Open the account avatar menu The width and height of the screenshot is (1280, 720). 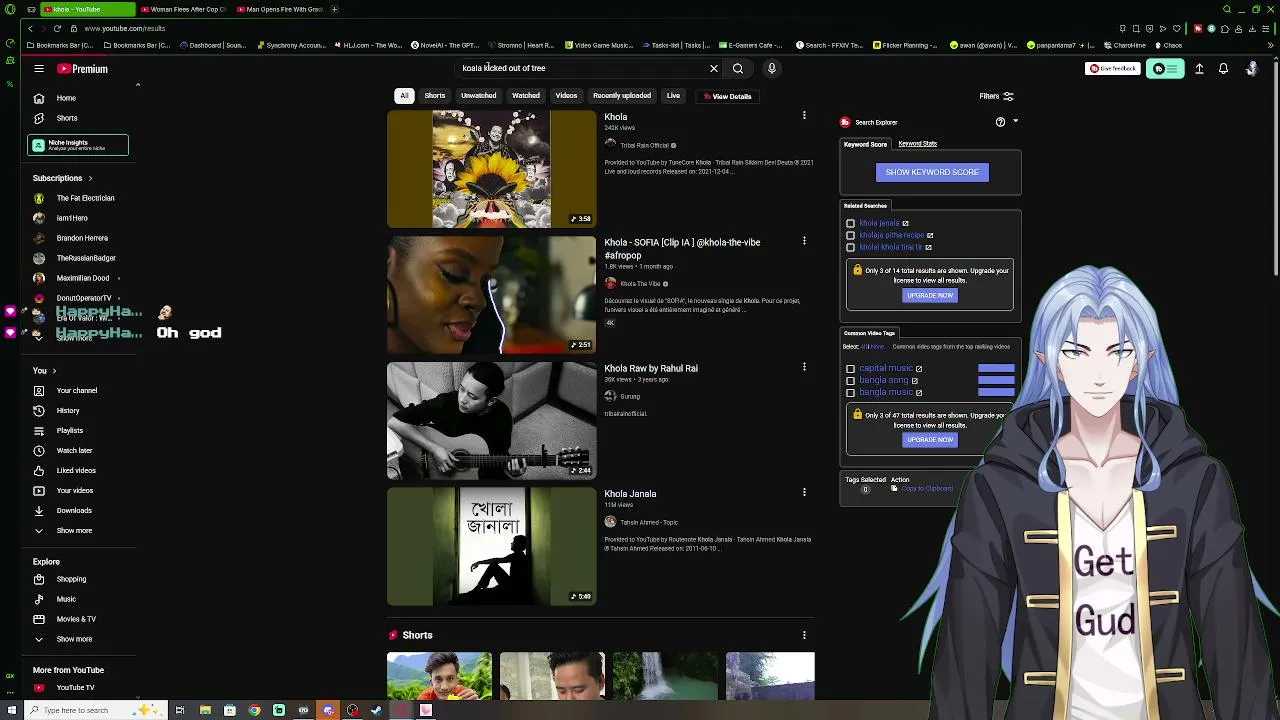[1251, 69]
